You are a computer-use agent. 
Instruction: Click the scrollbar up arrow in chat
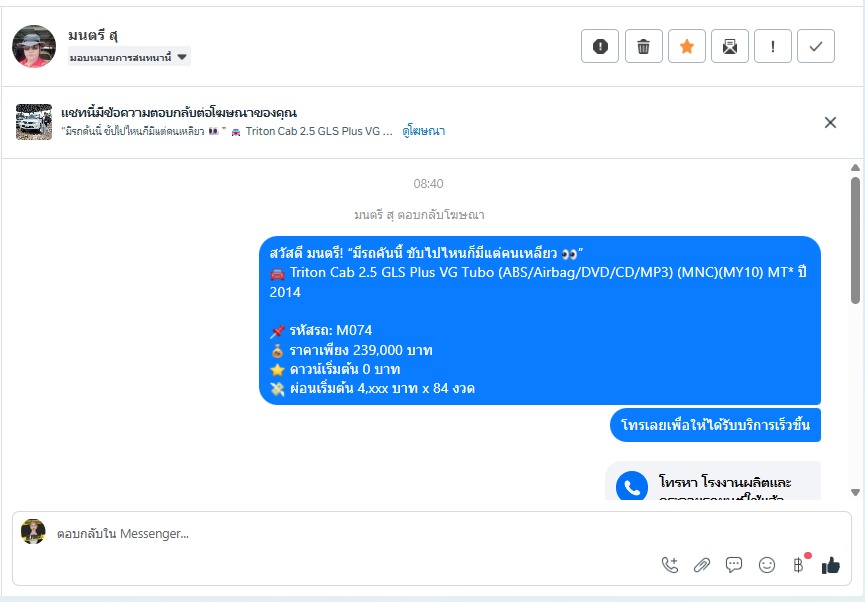855,167
